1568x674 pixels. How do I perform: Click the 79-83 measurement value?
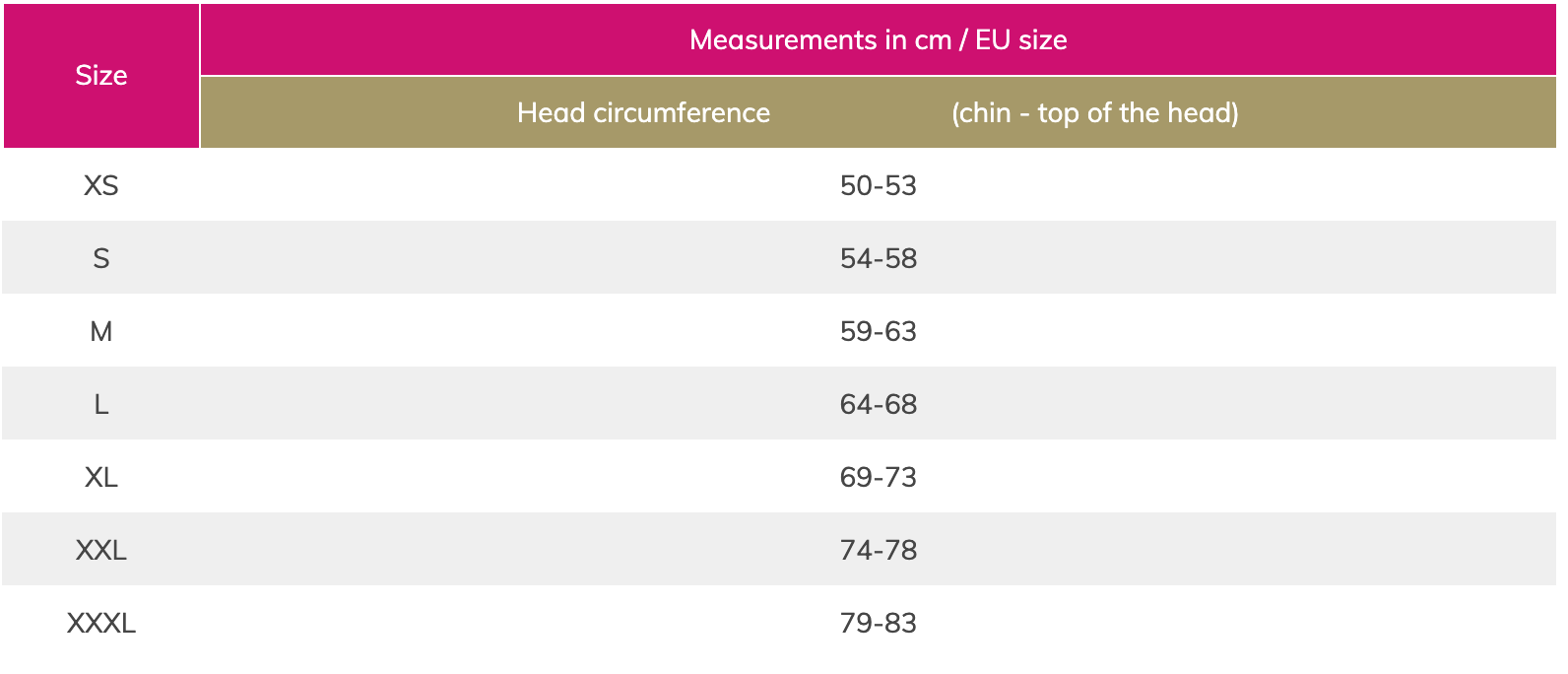pyautogui.click(x=879, y=623)
